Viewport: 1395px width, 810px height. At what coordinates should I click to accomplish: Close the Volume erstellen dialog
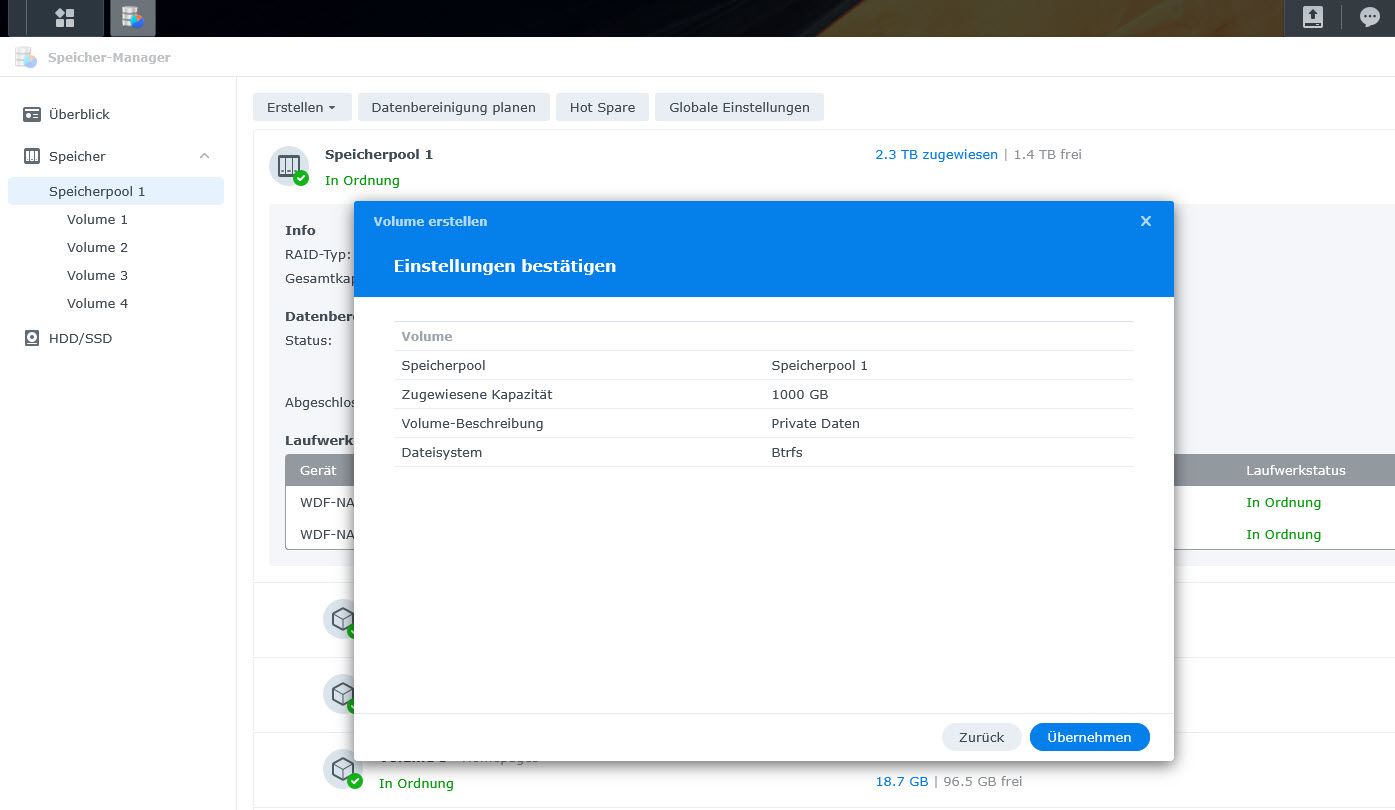(1146, 221)
